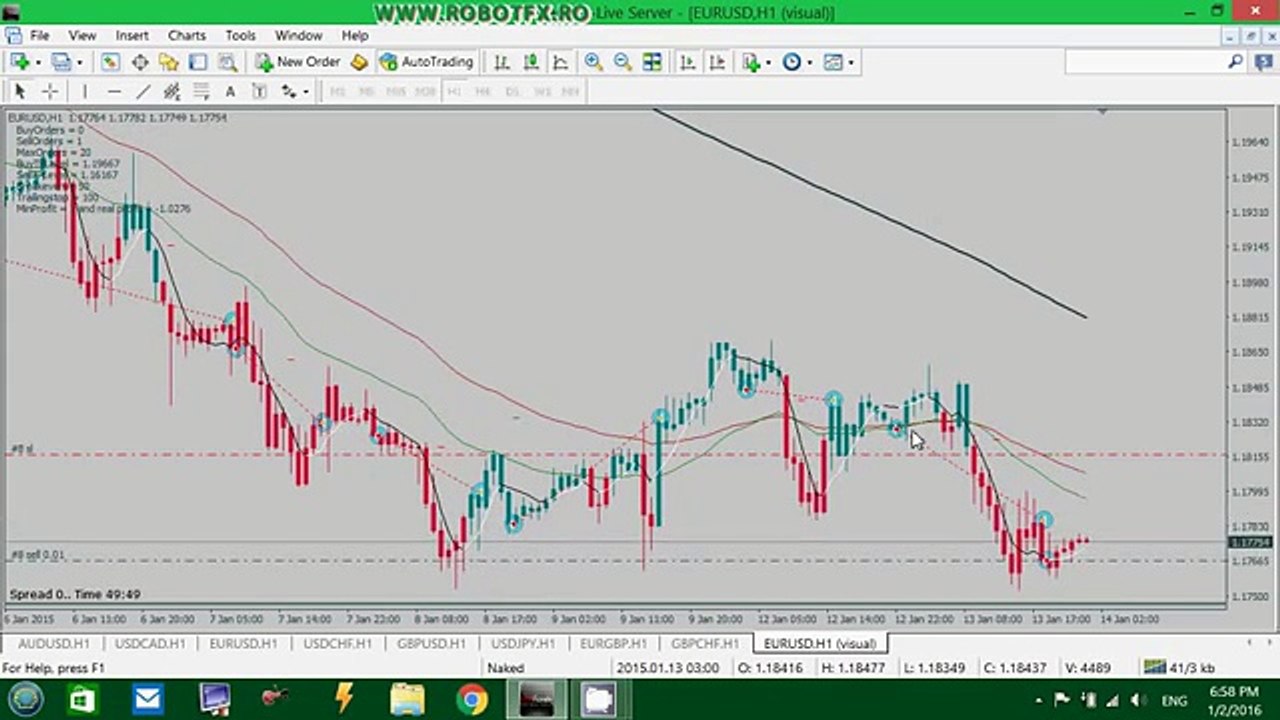Expand the New Chart dropdown arrow

[x=36, y=62]
